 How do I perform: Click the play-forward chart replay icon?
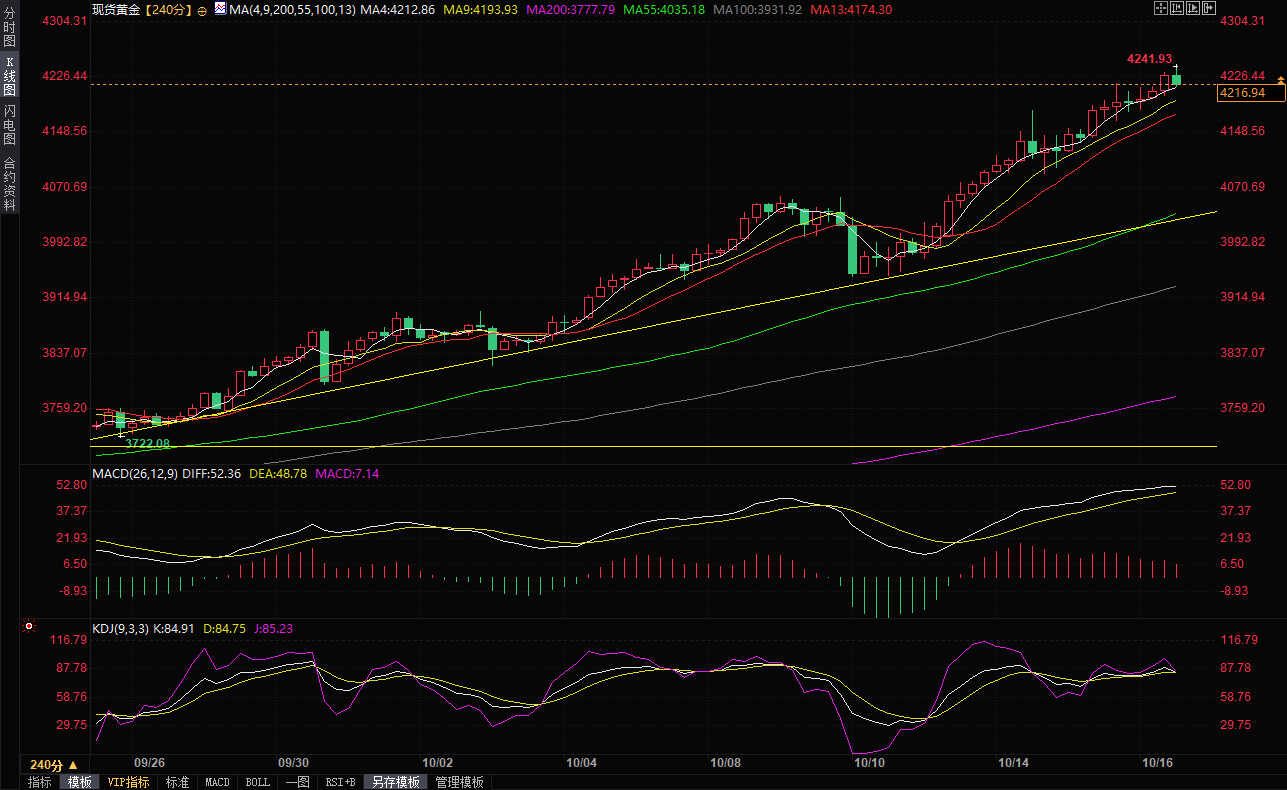click(x=1194, y=9)
